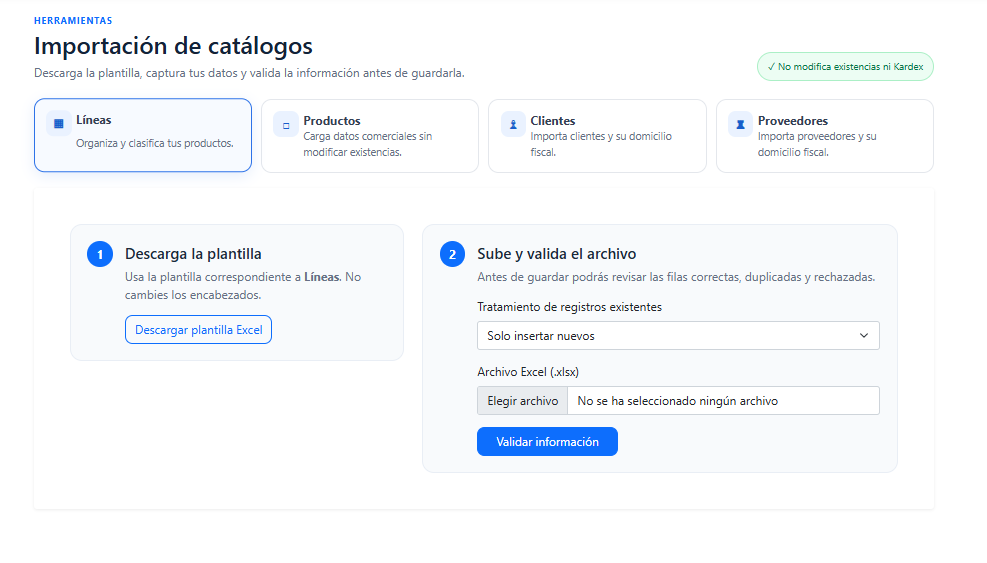Click the Tratamiento de registros existentes label
Screen dimensions: 987x563
[569, 307]
